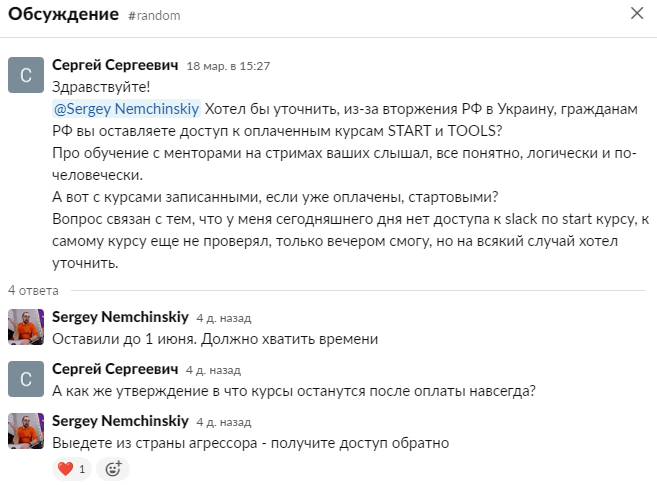657x485 pixels.
Task: Click the Обсуждение thread header title
Action: (63, 15)
